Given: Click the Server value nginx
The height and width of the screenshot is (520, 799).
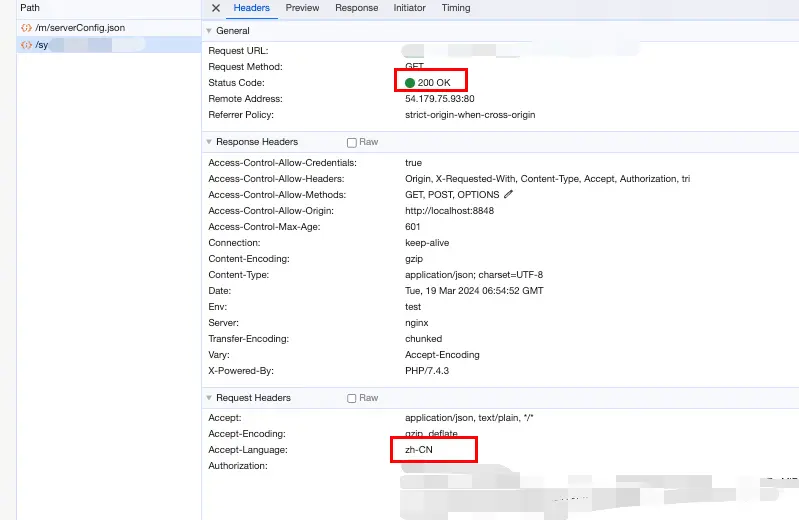Looking at the screenshot, I should point(416,323).
